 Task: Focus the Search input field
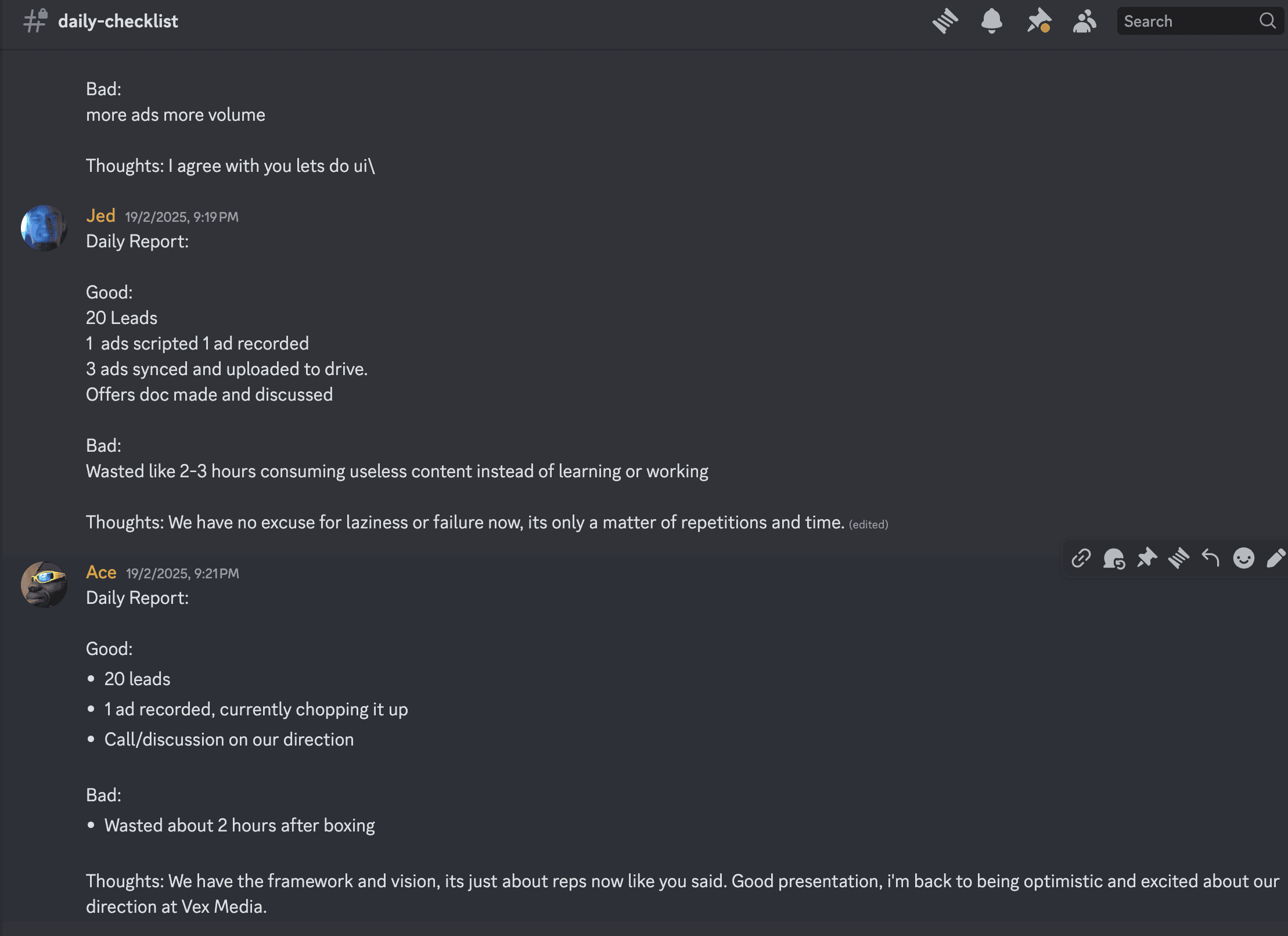point(1188,21)
